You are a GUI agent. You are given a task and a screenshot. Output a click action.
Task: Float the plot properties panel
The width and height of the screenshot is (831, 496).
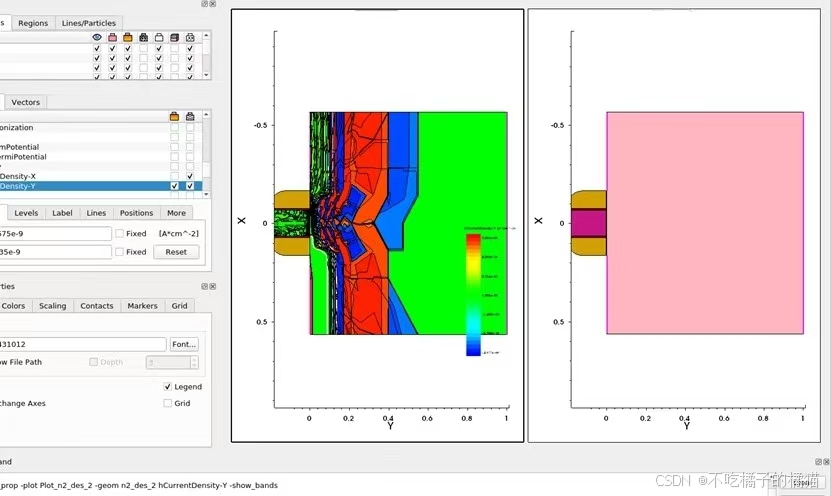click(x=204, y=286)
